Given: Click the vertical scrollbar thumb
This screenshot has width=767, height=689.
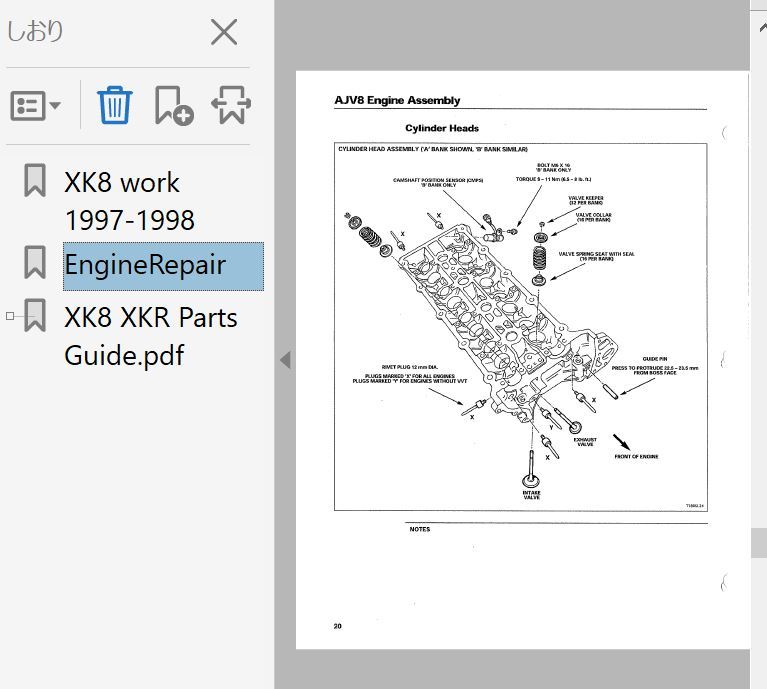Looking at the screenshot, I should (x=759, y=543).
